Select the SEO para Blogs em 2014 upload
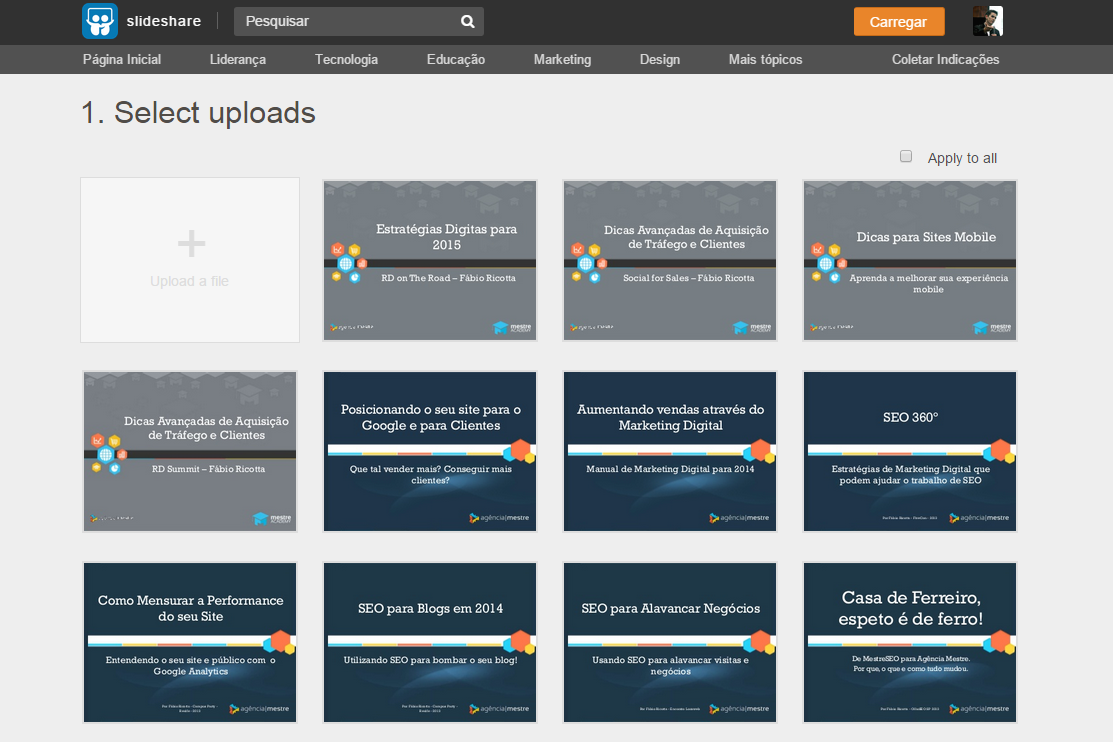Image resolution: width=1113 pixels, height=742 pixels. [x=430, y=642]
